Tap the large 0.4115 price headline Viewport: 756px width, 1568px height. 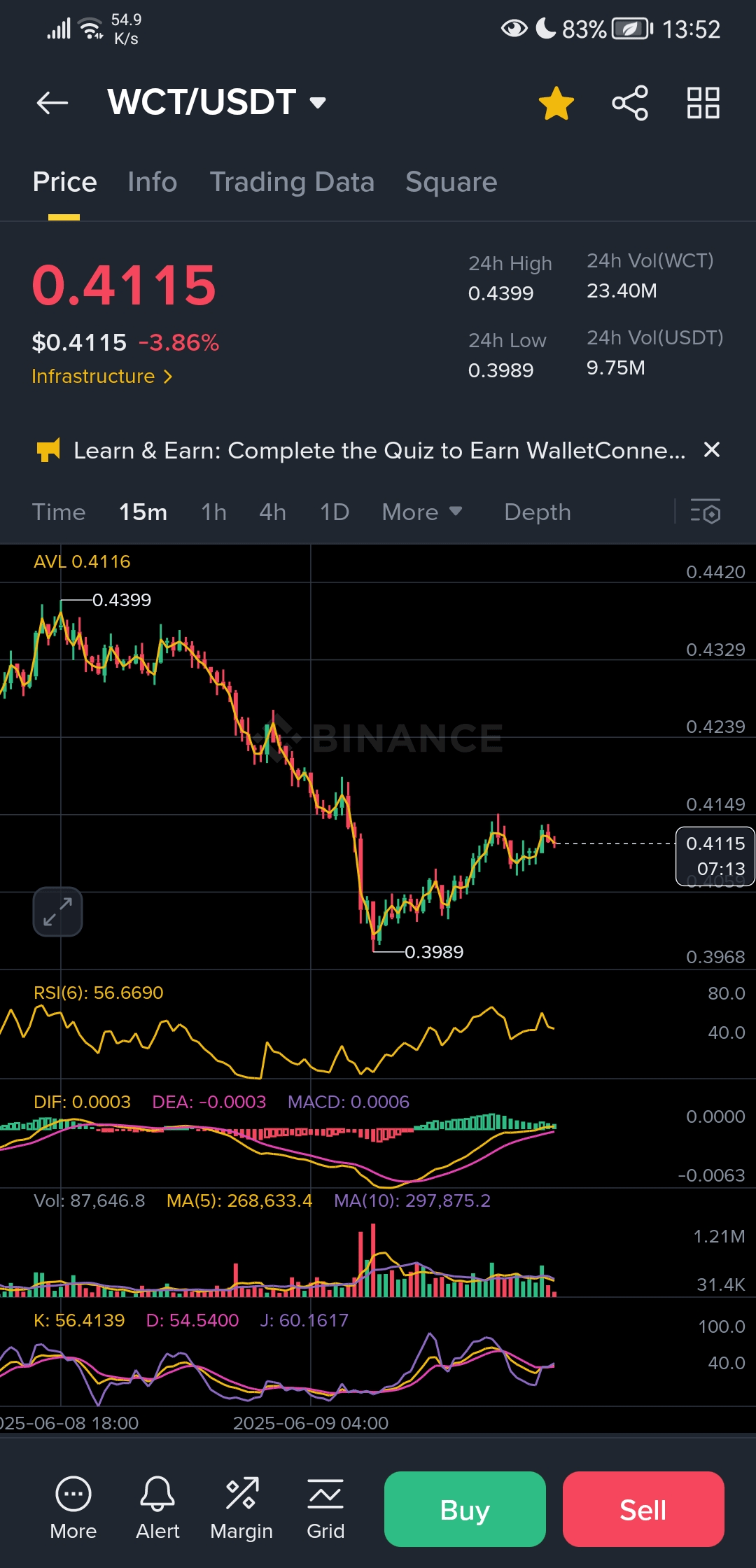(x=125, y=286)
